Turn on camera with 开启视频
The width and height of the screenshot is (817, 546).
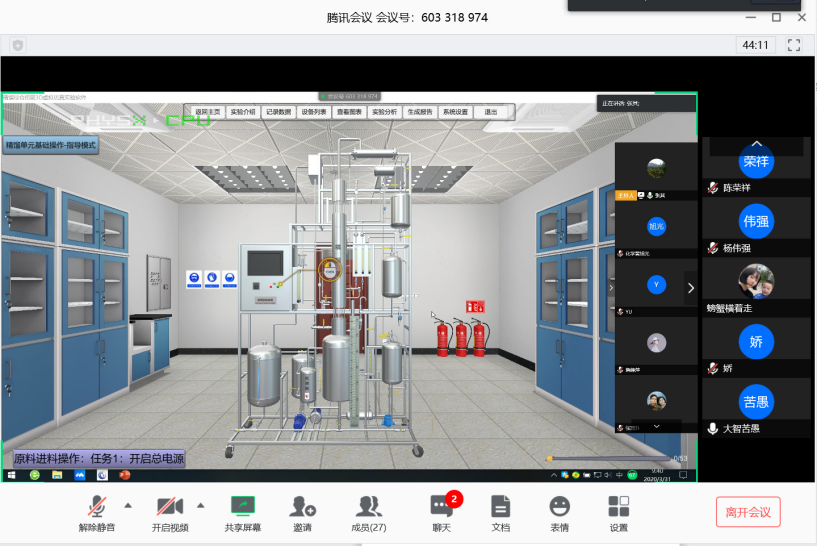tap(169, 512)
